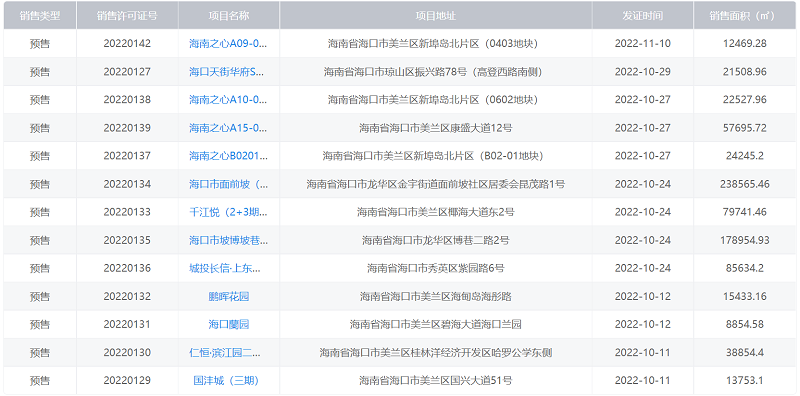
Task: Open the 千江悦(2+3期... project link
Action: click(x=228, y=212)
